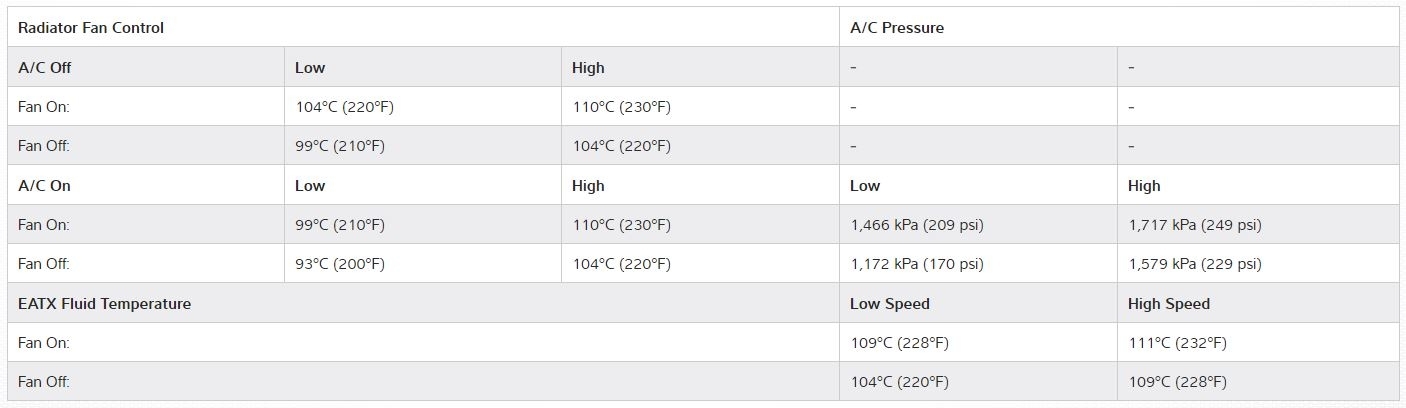Click the "EATX Fluid Temperature" section heading
1406x408 pixels.
coord(104,304)
